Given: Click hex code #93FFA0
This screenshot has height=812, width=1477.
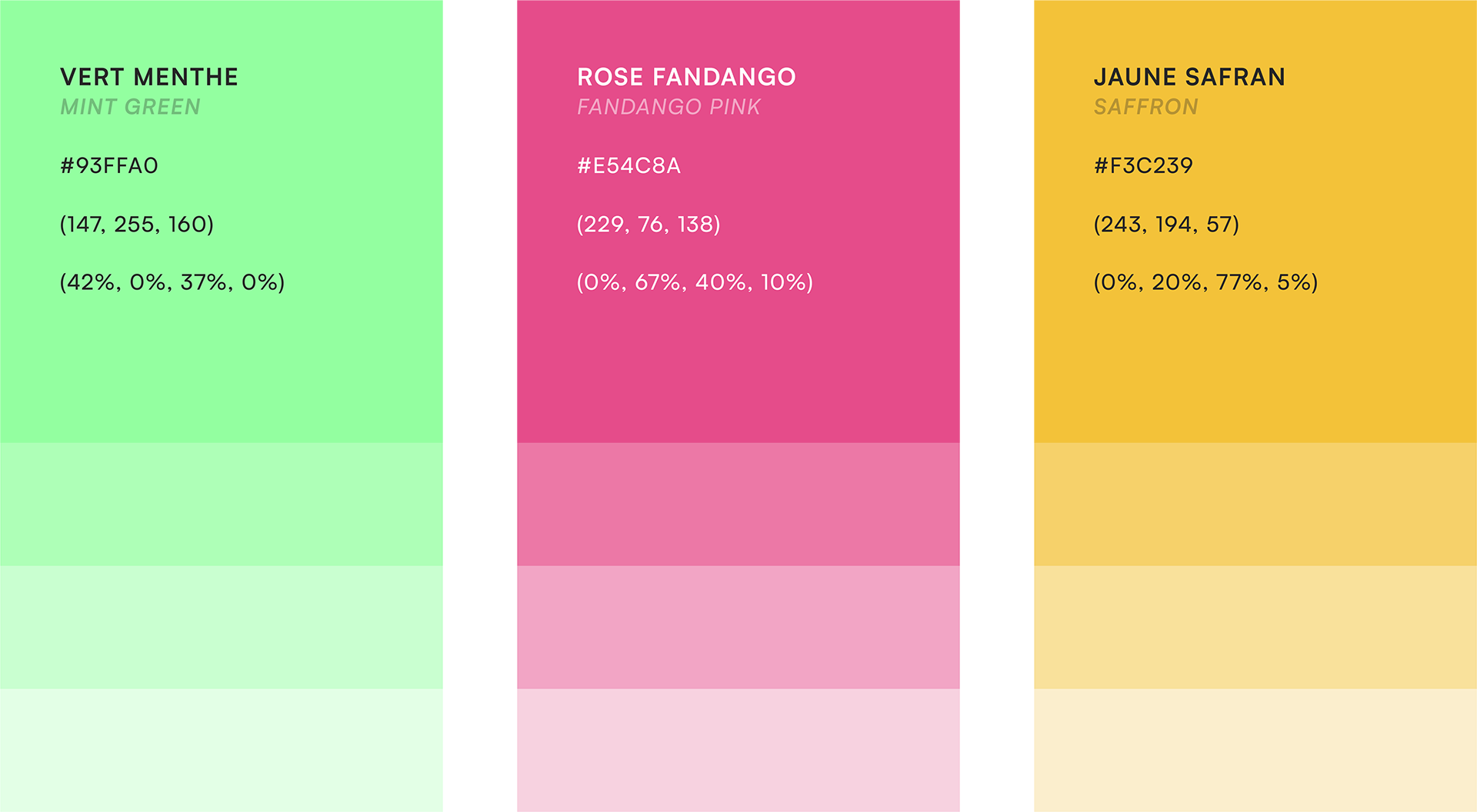Looking at the screenshot, I should [x=109, y=165].
